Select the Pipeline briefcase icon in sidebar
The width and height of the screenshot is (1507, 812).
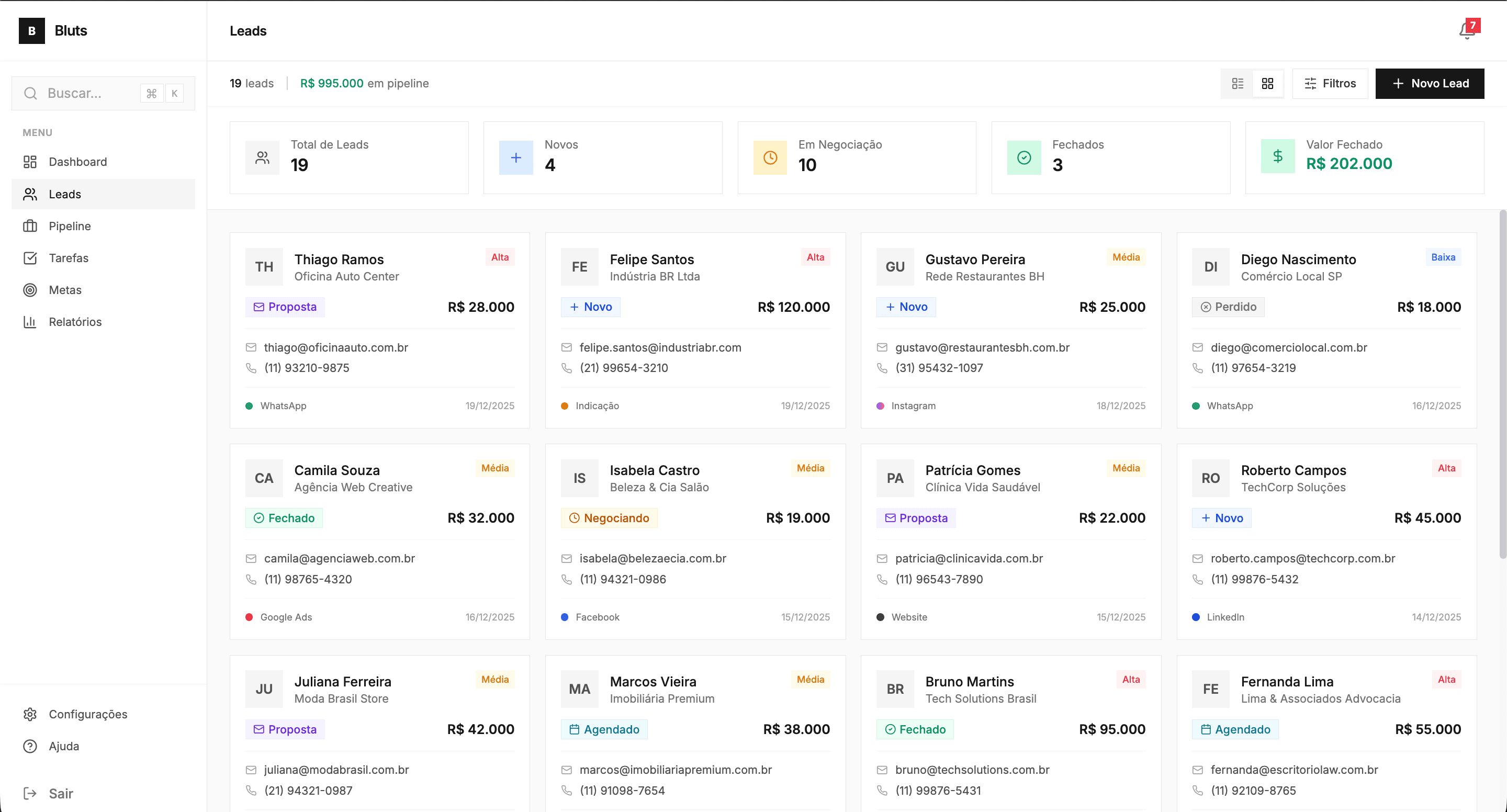30,226
